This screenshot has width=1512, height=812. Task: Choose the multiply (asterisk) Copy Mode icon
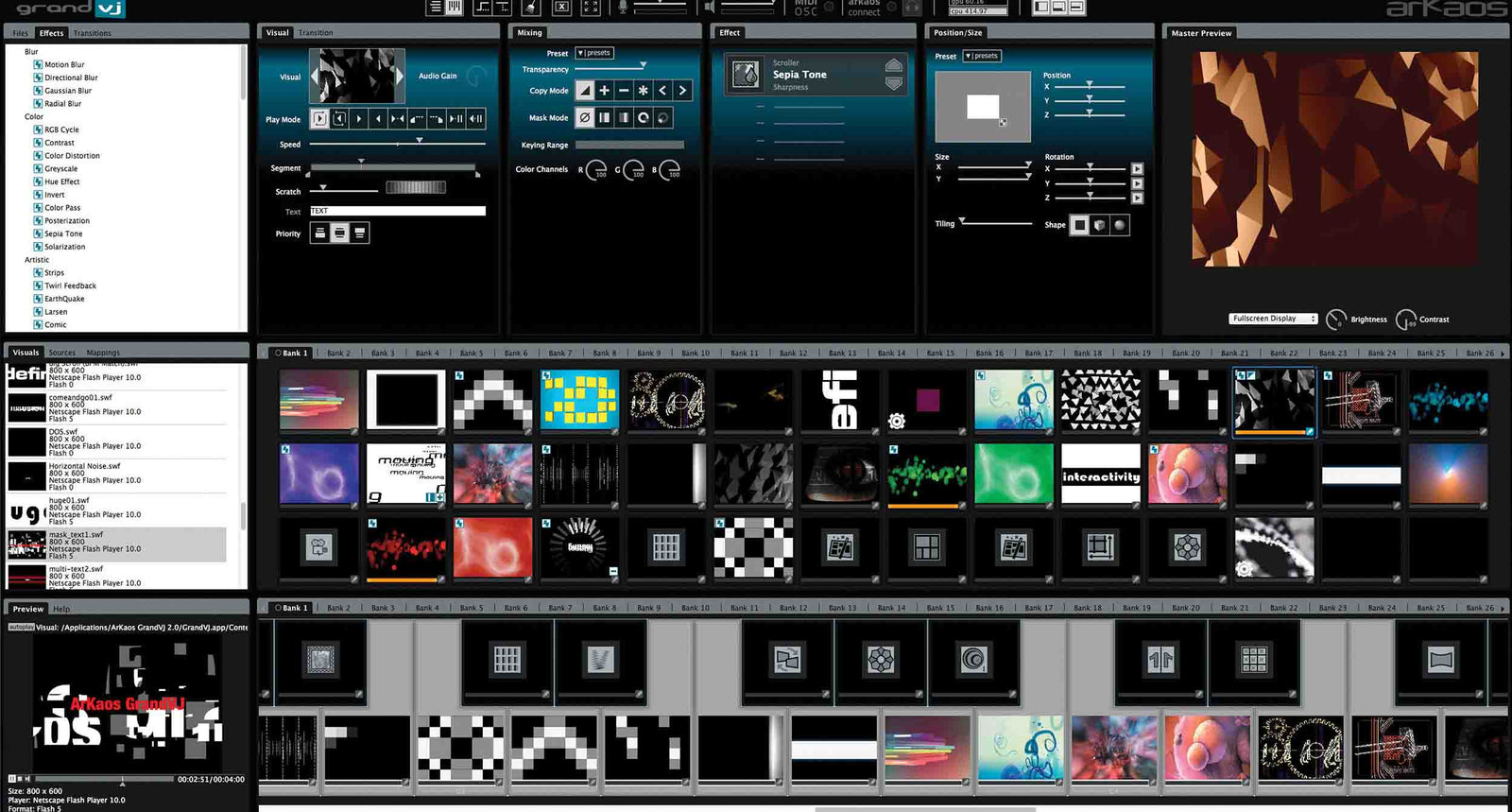[644, 91]
